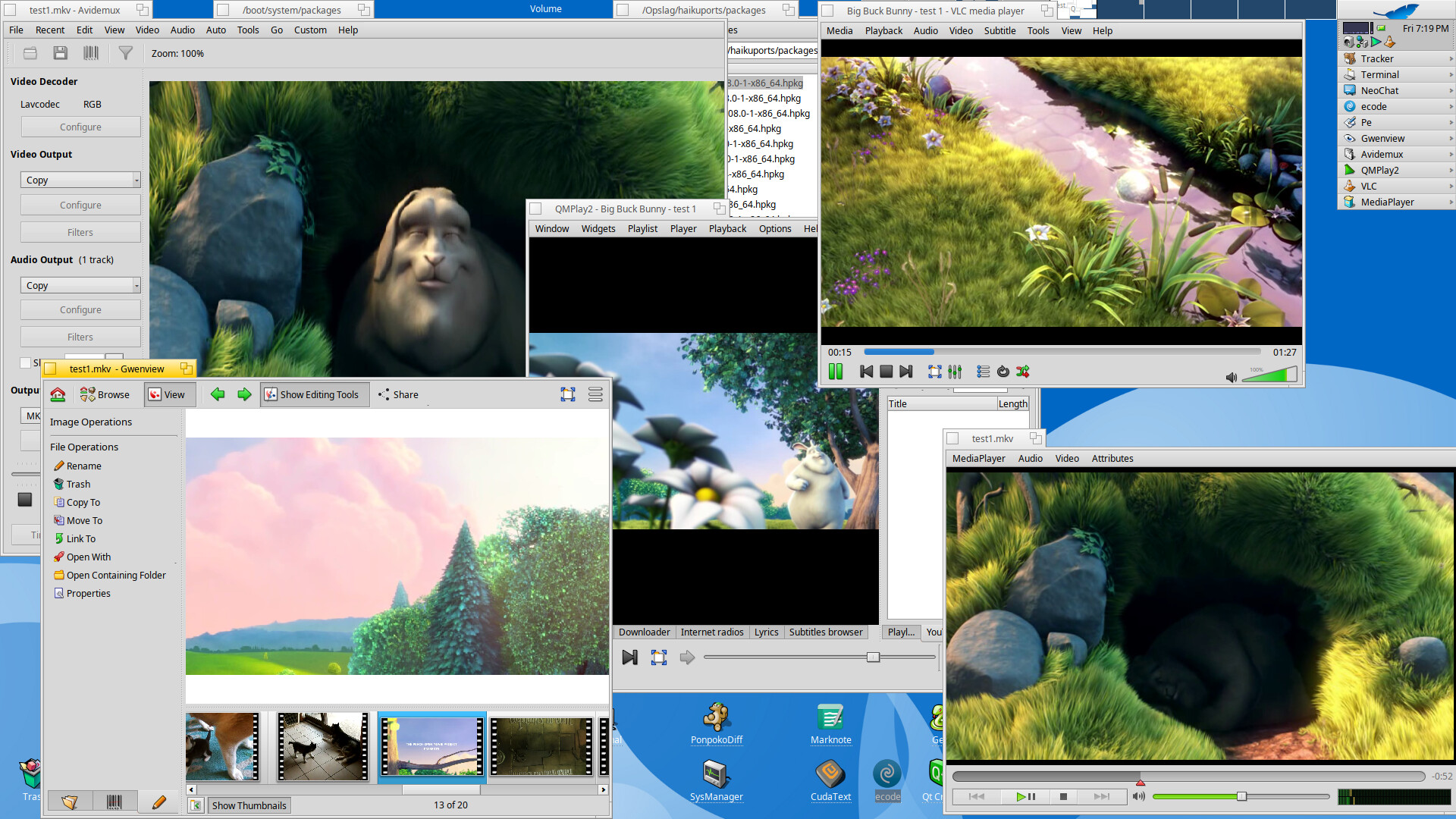The width and height of the screenshot is (1456, 819).
Task: Click VLC loop/repeat icon
Action: (x=1003, y=372)
